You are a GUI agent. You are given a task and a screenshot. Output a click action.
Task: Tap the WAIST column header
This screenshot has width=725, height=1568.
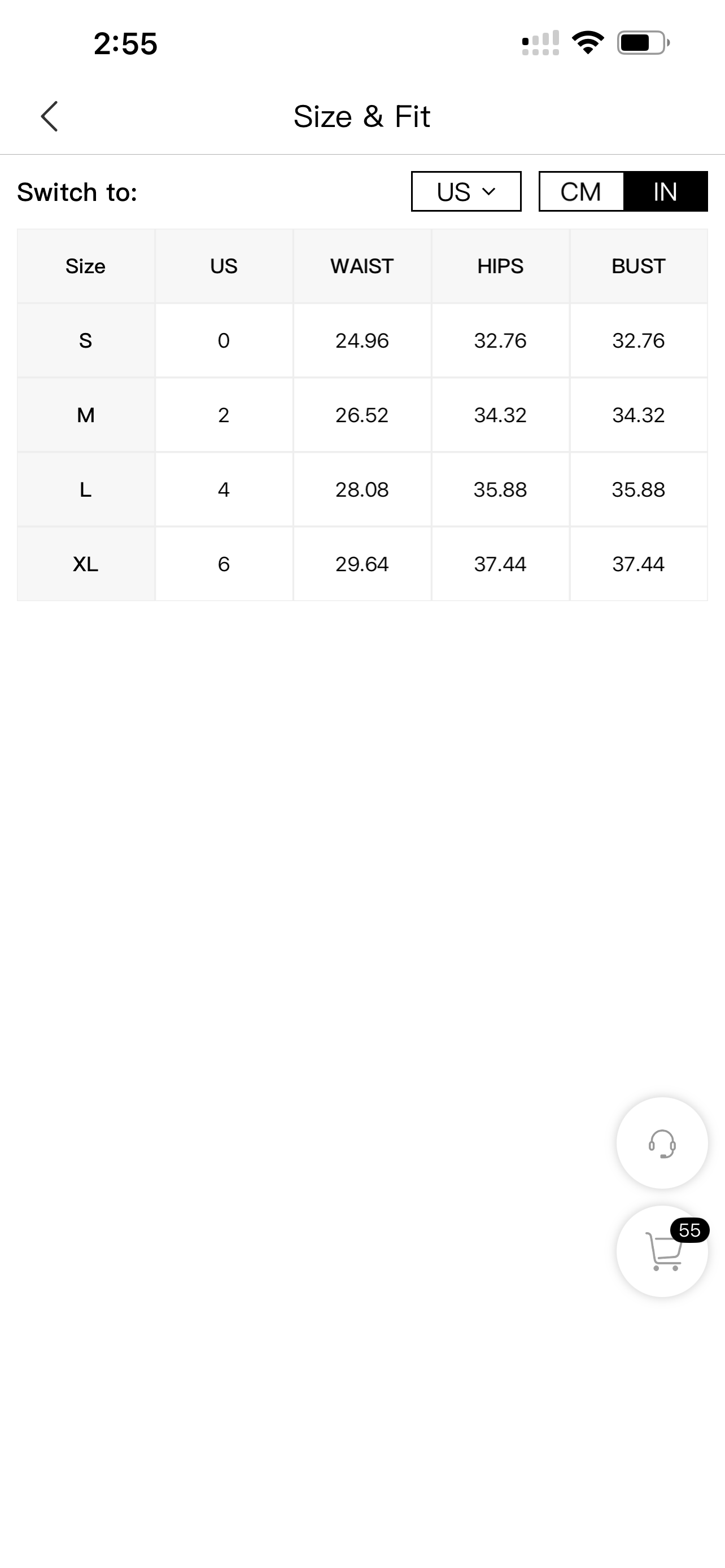pos(362,266)
